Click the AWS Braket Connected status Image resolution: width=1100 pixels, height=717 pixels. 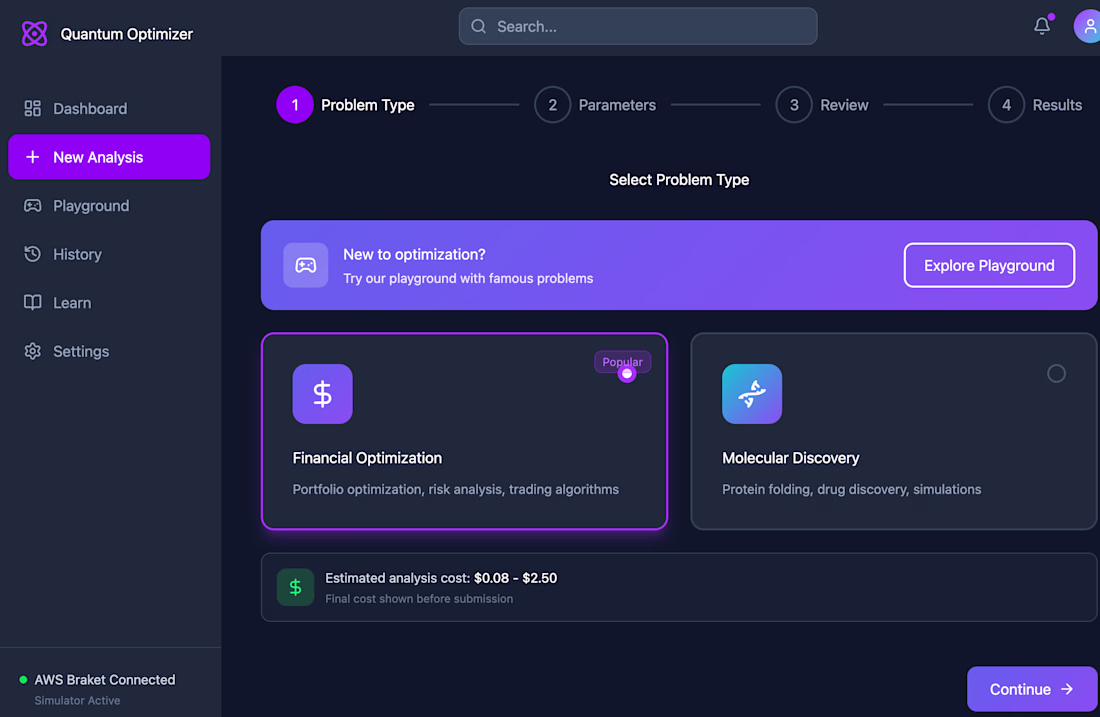(105, 680)
